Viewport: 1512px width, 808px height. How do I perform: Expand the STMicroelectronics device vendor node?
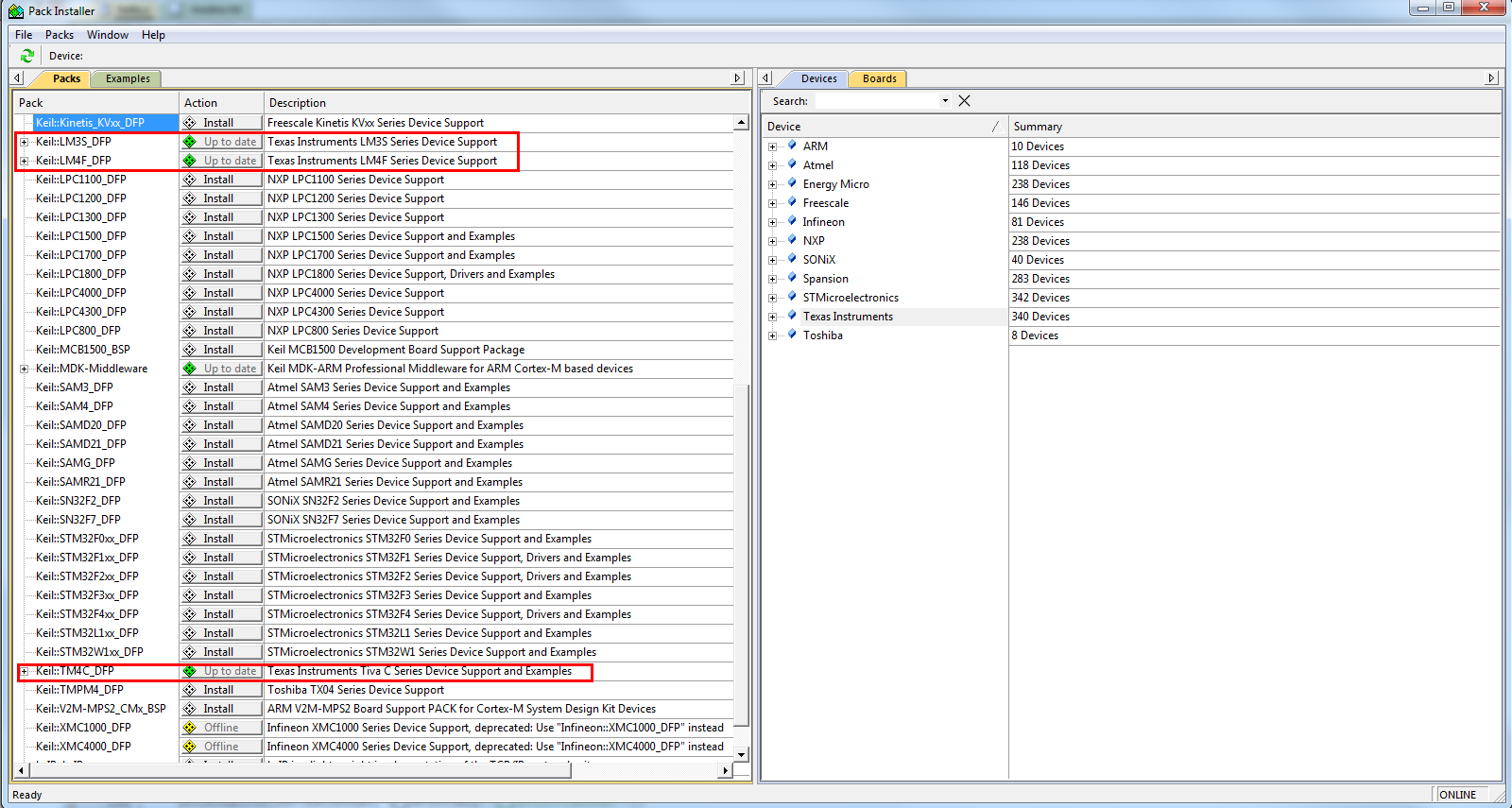(772, 298)
